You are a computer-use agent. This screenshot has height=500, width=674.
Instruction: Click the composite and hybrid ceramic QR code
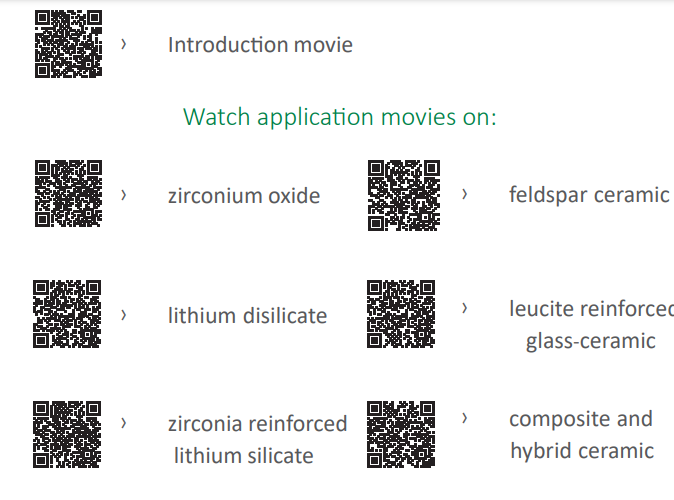click(401, 435)
